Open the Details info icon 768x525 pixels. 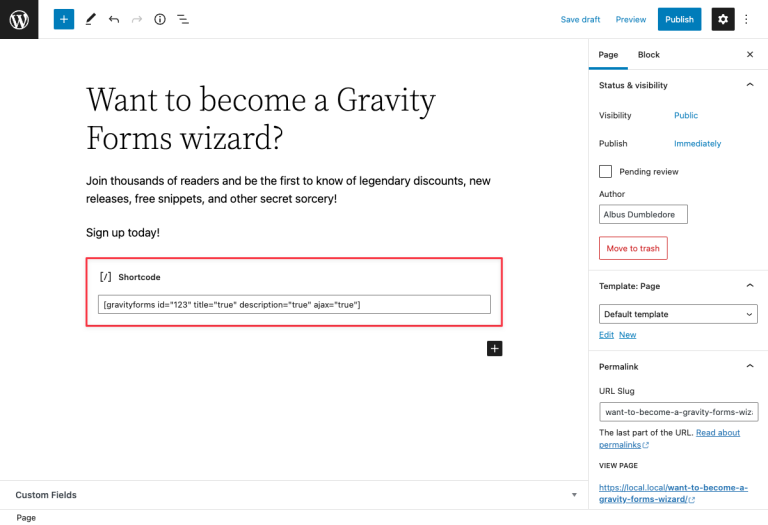click(160, 19)
